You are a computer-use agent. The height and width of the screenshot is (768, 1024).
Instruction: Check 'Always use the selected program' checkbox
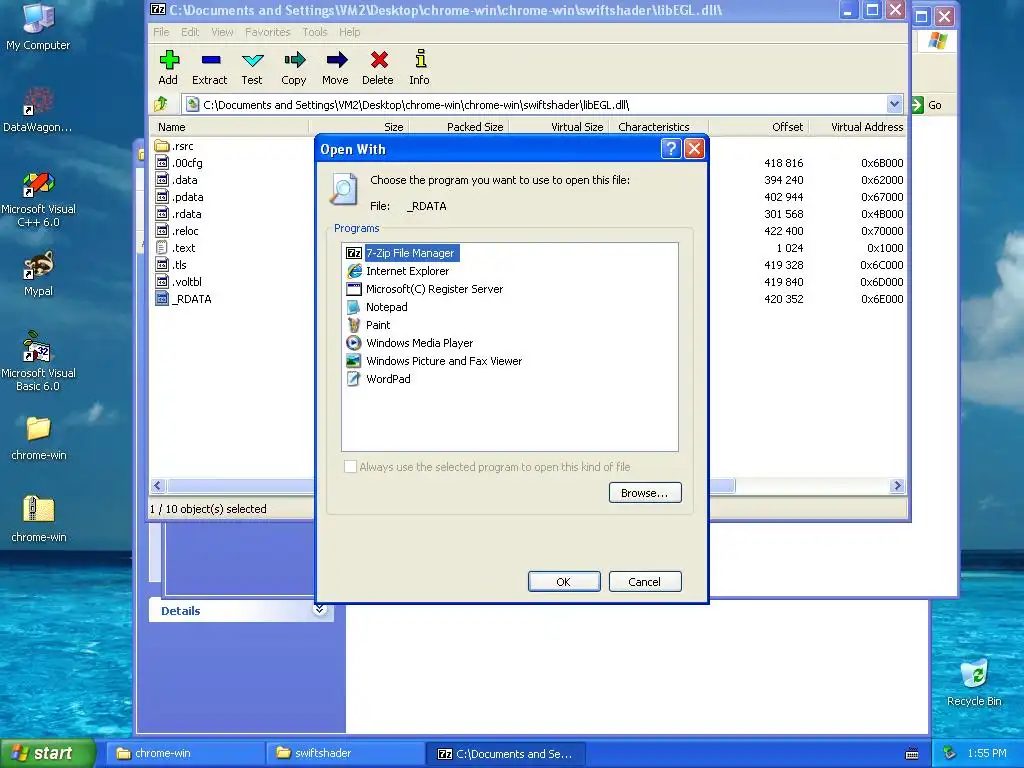(351, 466)
